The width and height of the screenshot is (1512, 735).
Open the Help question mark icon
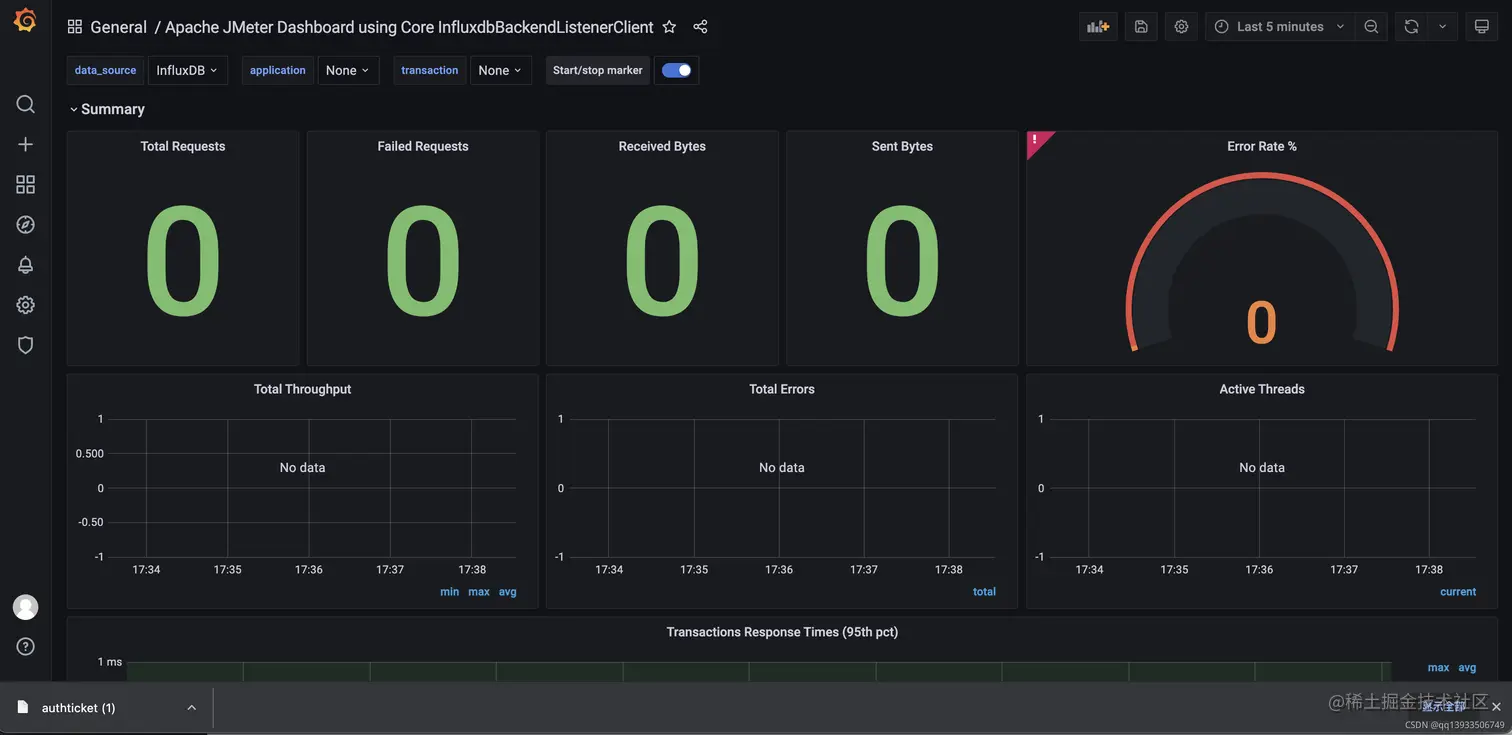coord(26,646)
